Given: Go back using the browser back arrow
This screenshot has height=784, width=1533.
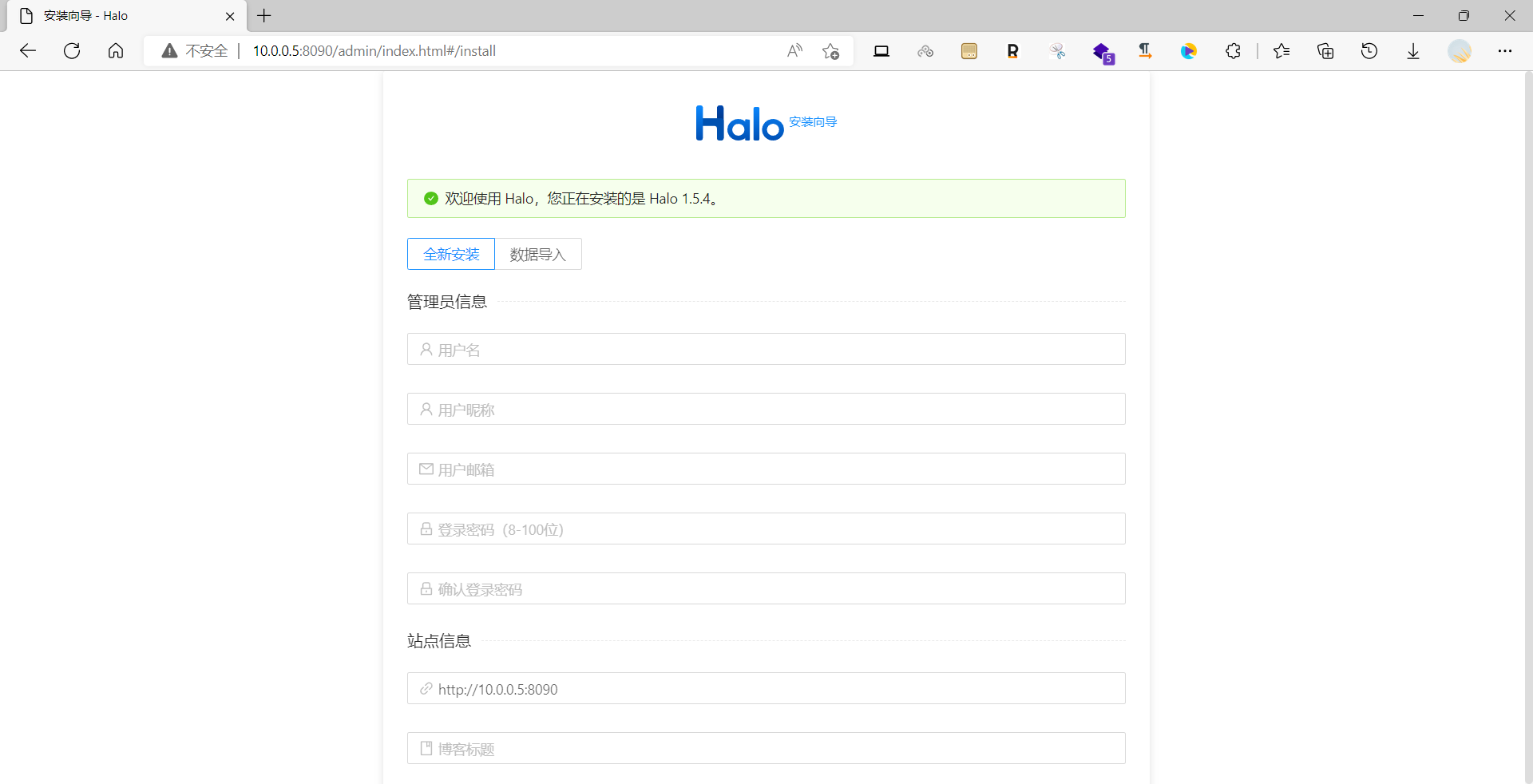Looking at the screenshot, I should click(28, 51).
